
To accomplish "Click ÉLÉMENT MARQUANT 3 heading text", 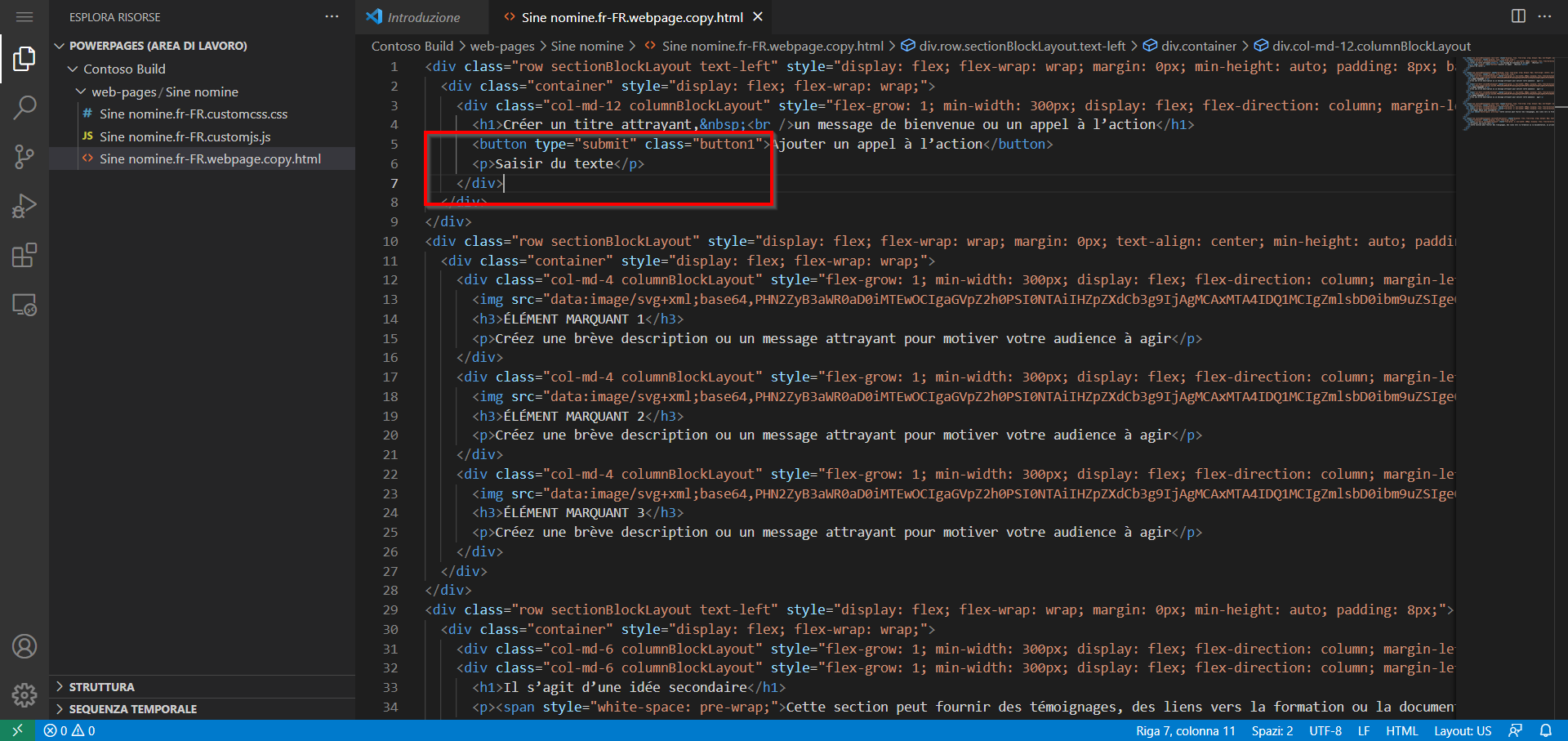I will [x=574, y=512].
